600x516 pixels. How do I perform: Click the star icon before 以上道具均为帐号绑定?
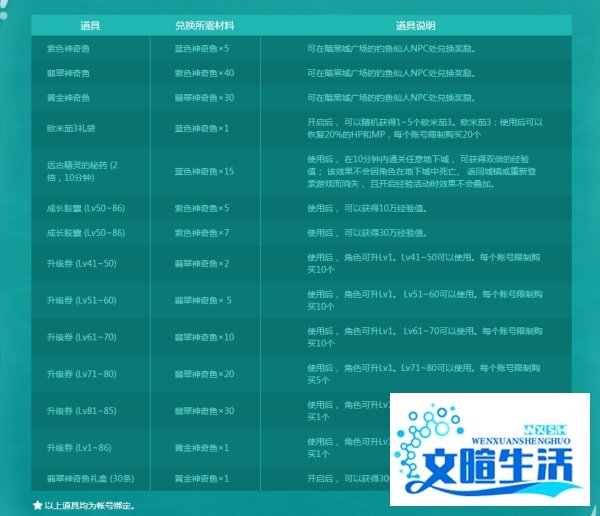[x=37, y=505]
